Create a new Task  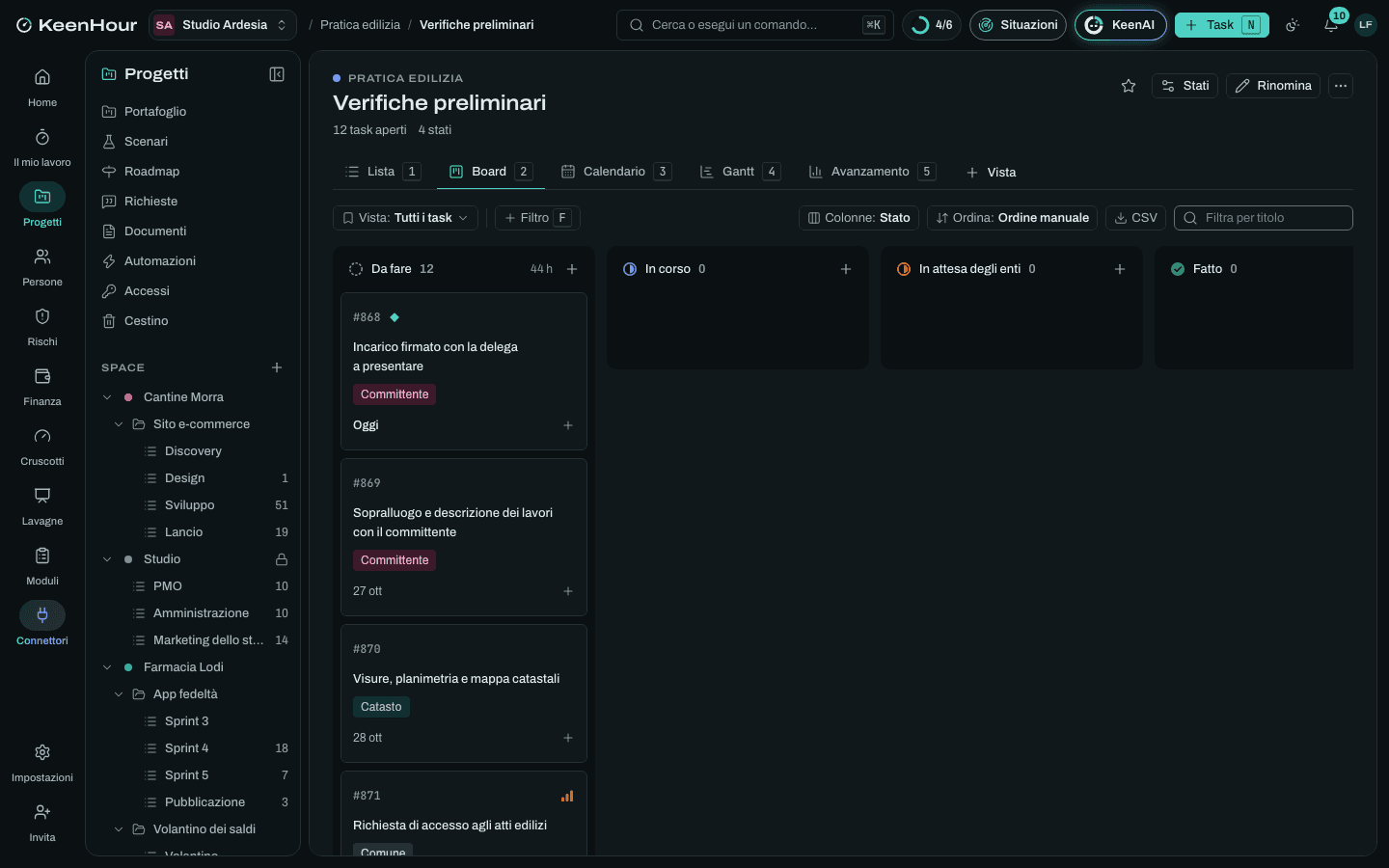[x=1221, y=25]
